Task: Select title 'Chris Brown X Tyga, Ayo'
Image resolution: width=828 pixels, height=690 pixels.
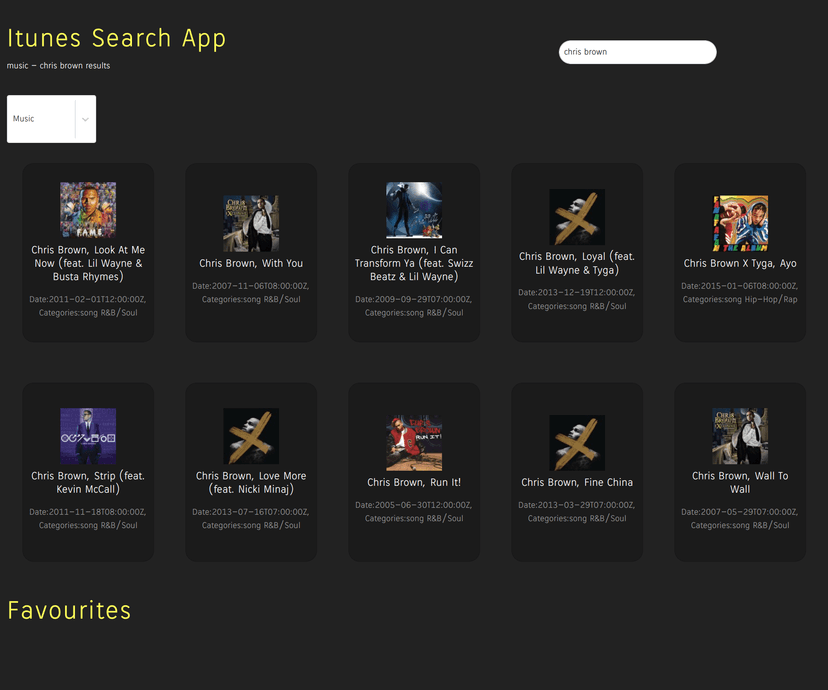Action: tap(740, 263)
